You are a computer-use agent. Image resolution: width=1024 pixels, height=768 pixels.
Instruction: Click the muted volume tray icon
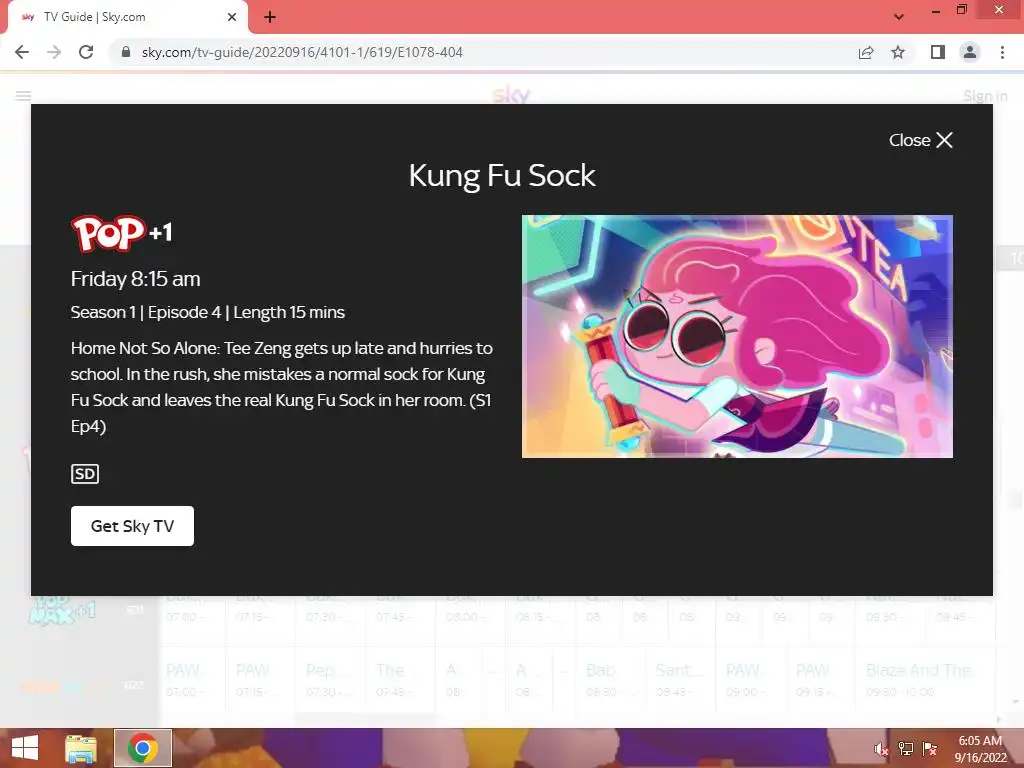[x=881, y=749]
